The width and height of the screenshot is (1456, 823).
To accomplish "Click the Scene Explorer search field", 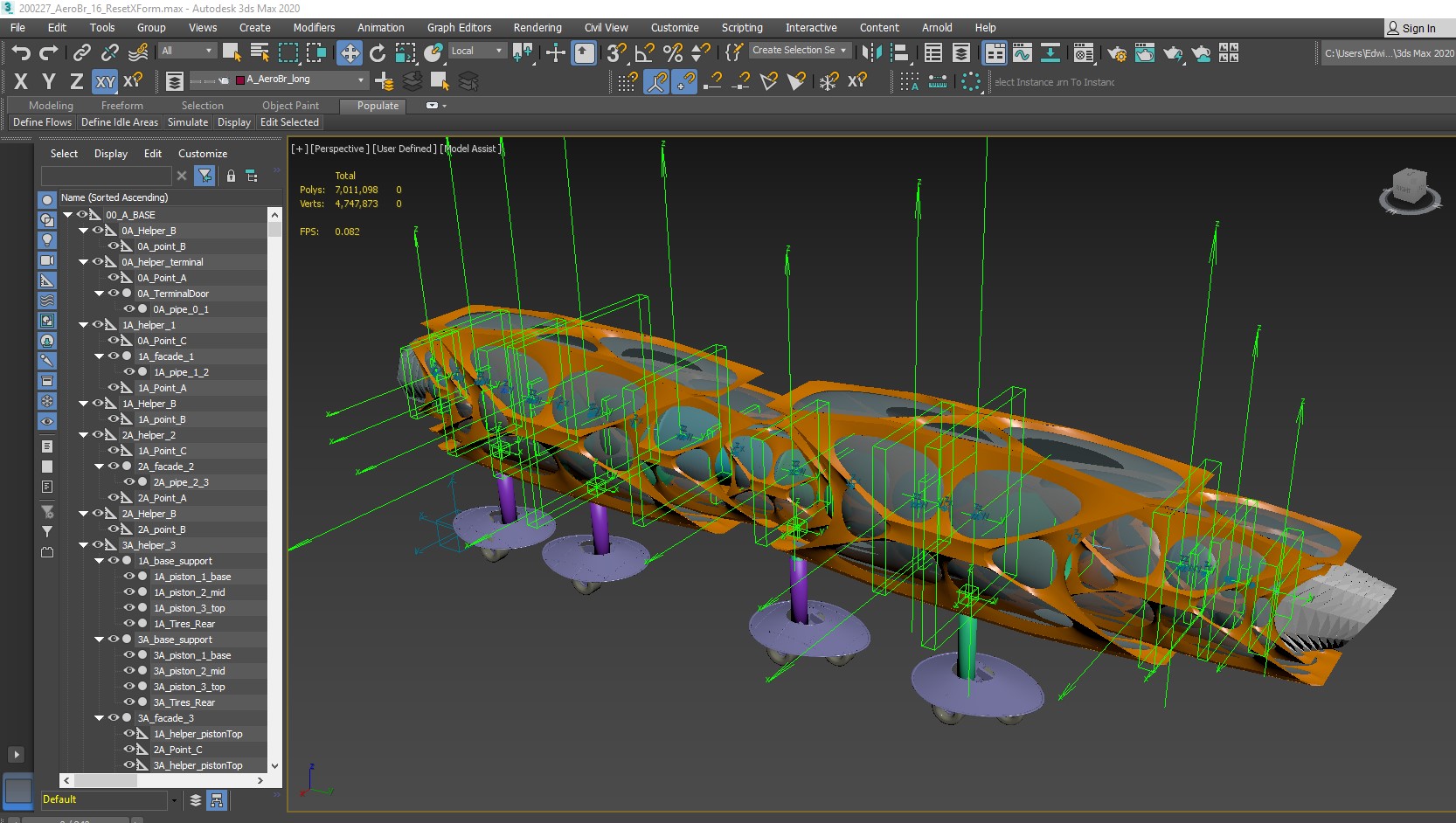I will 105,176.
